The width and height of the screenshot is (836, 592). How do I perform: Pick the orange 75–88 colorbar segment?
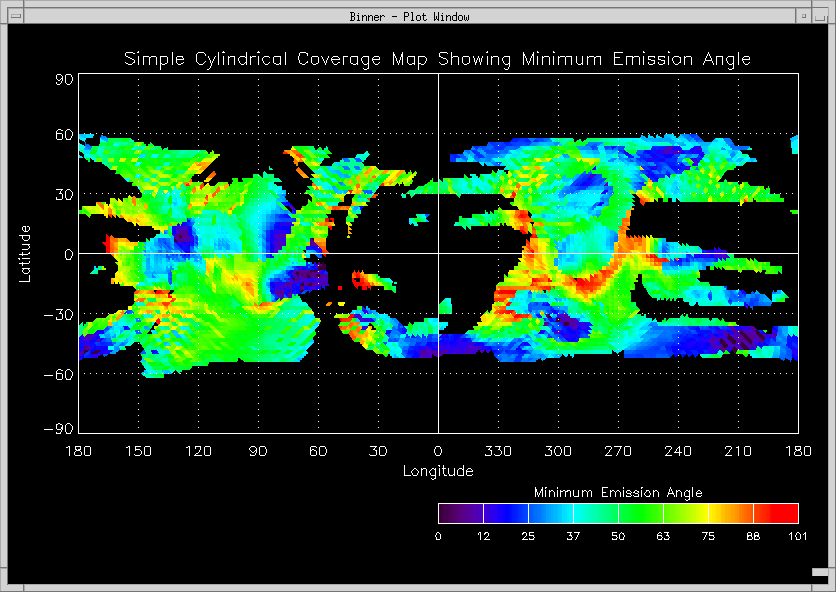click(x=730, y=514)
